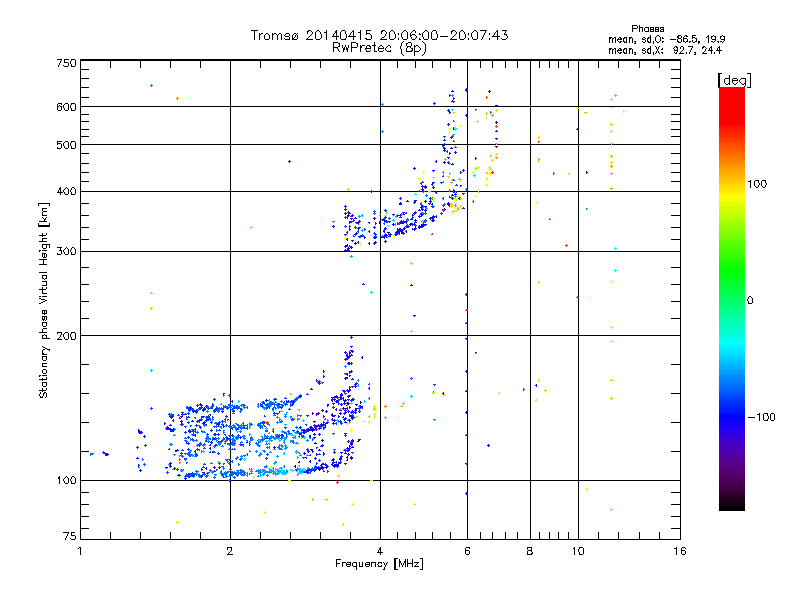Screen dimensions: 800x600
Task: Click the '16' x-axis tick label
Action: tap(680, 551)
